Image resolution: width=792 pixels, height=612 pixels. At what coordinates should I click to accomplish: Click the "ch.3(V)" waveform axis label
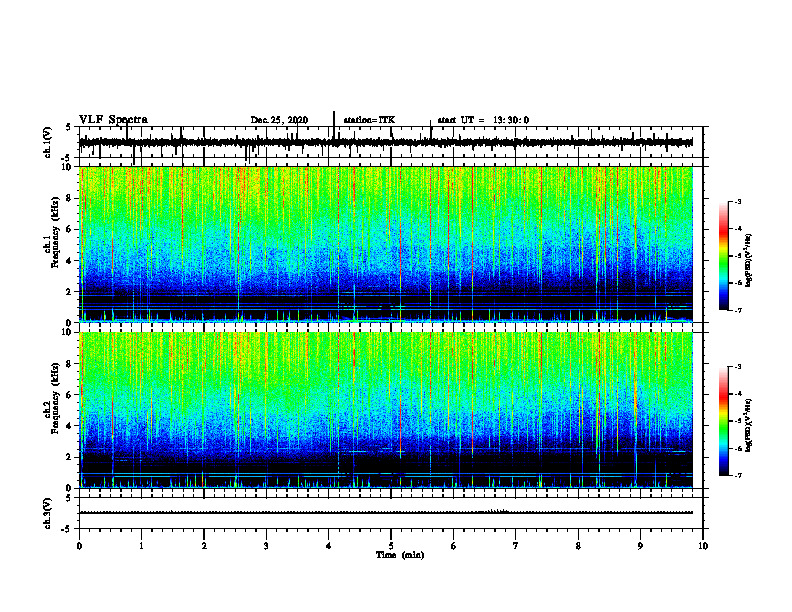coord(48,513)
